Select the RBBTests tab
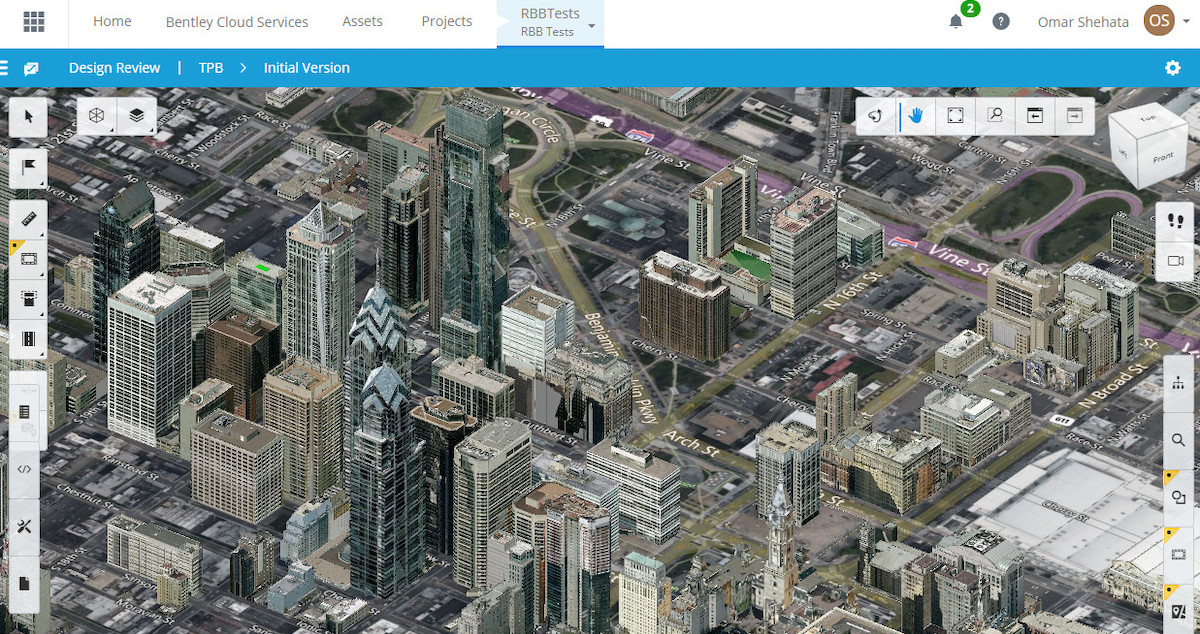The height and width of the screenshot is (634, 1200). point(548,23)
